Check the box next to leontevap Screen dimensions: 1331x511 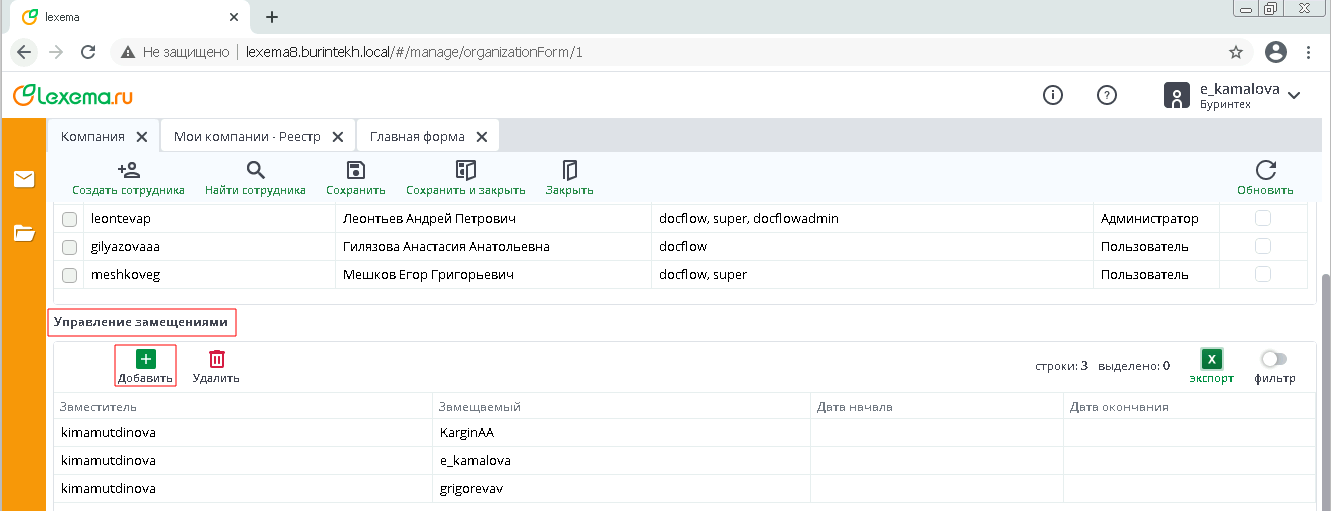[70, 219]
